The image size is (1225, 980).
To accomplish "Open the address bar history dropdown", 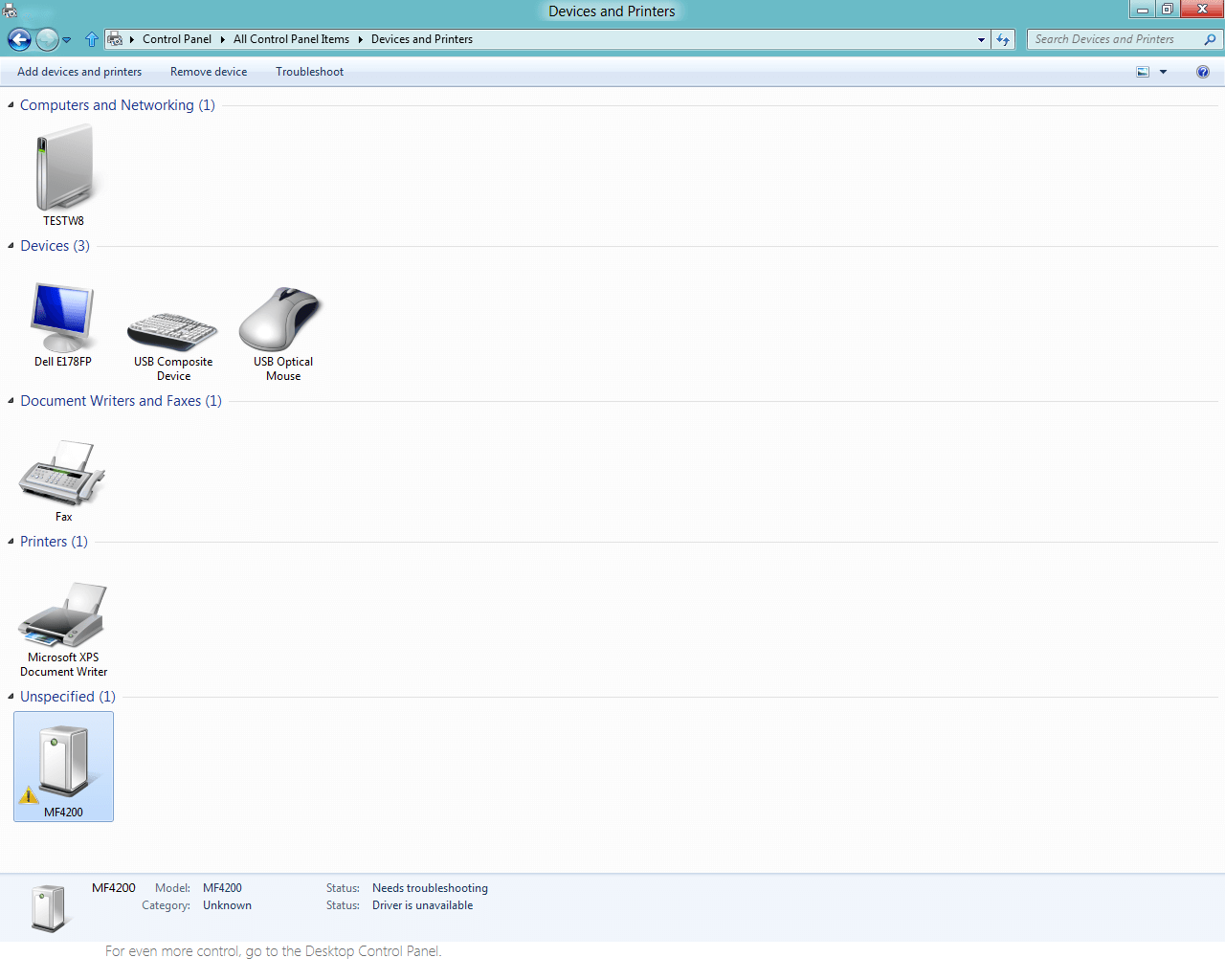I will (981, 39).
